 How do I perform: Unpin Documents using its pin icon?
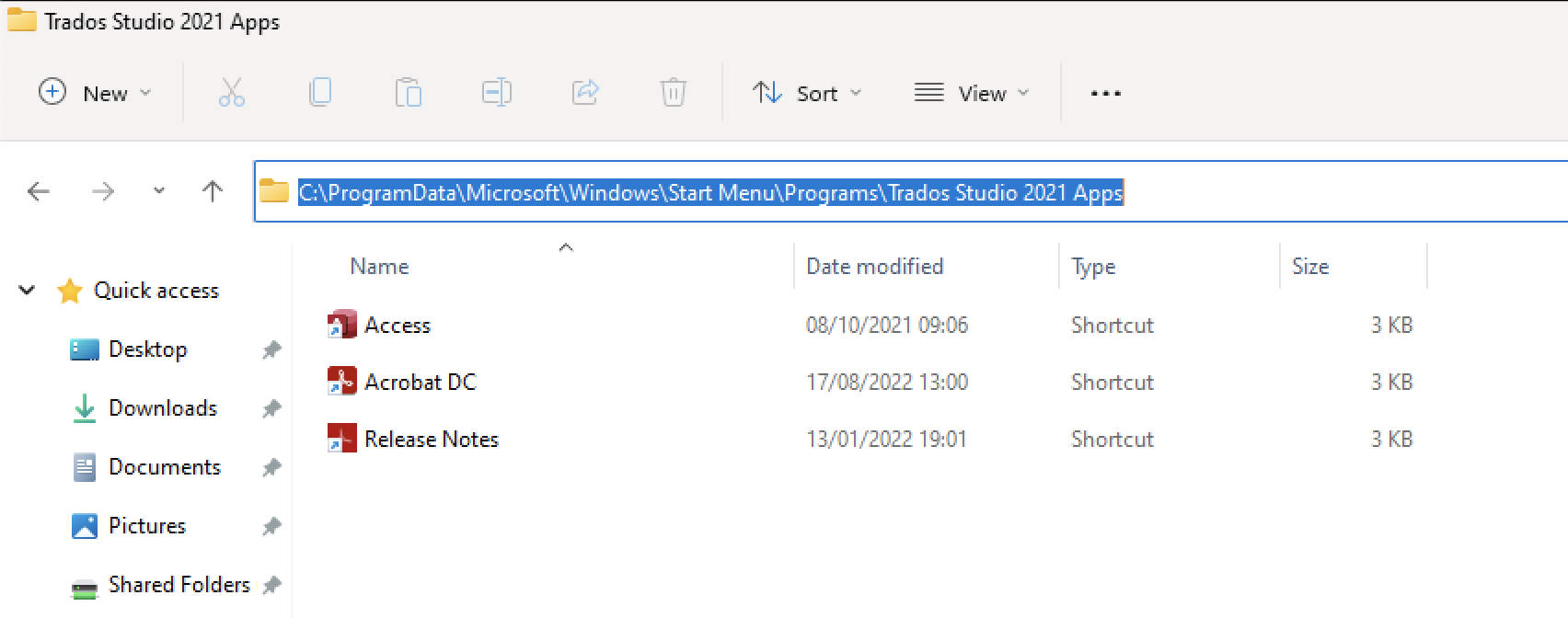point(271,467)
